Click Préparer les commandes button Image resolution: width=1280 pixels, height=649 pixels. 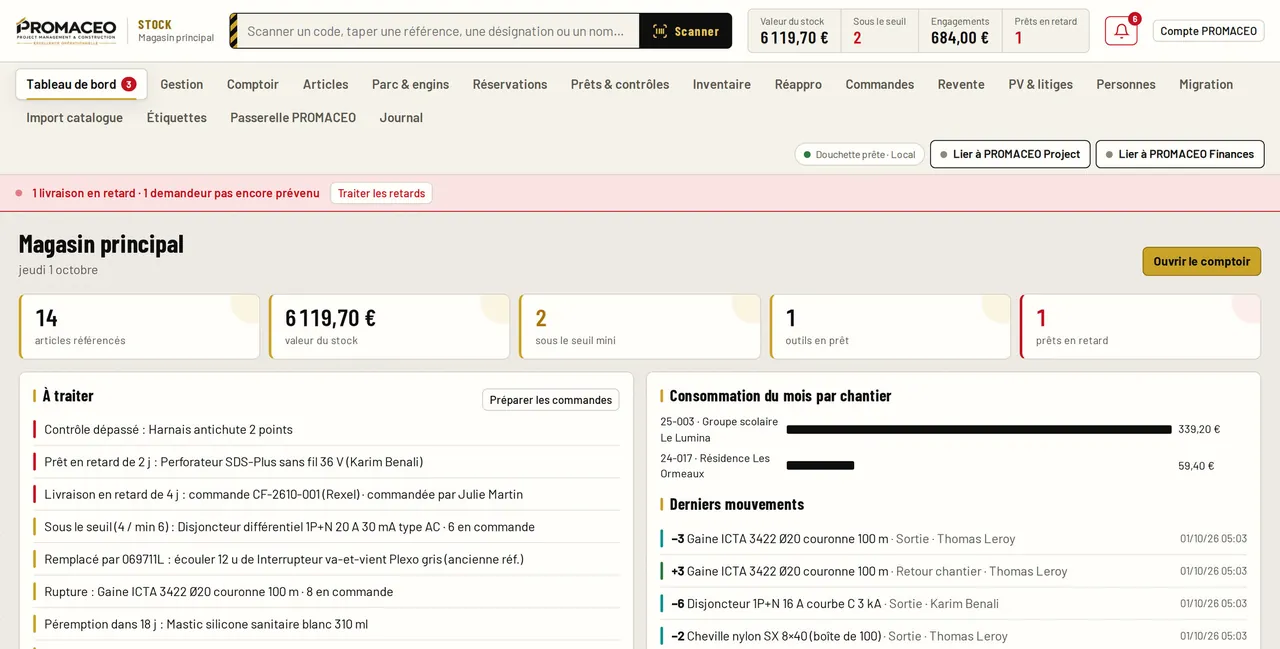(x=551, y=400)
